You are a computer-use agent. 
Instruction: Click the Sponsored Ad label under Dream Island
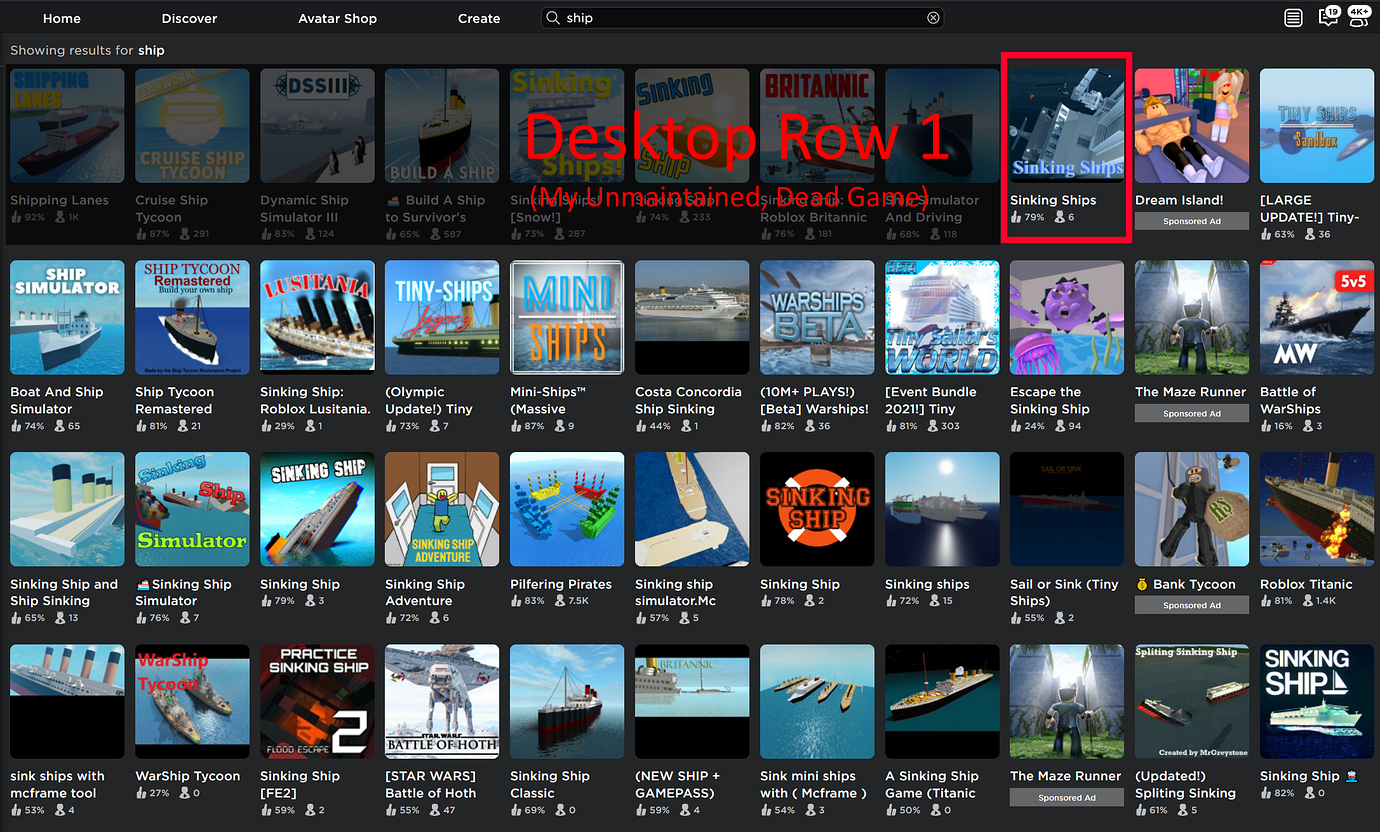tap(1192, 221)
